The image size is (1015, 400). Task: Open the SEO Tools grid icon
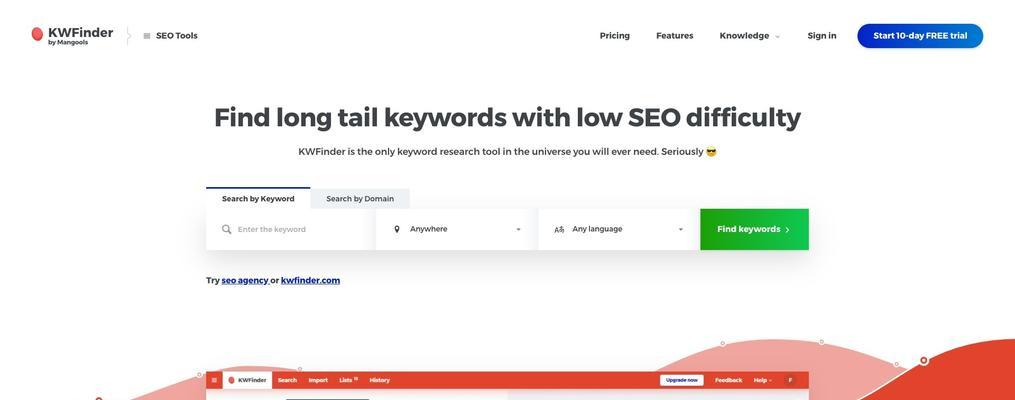pos(147,36)
